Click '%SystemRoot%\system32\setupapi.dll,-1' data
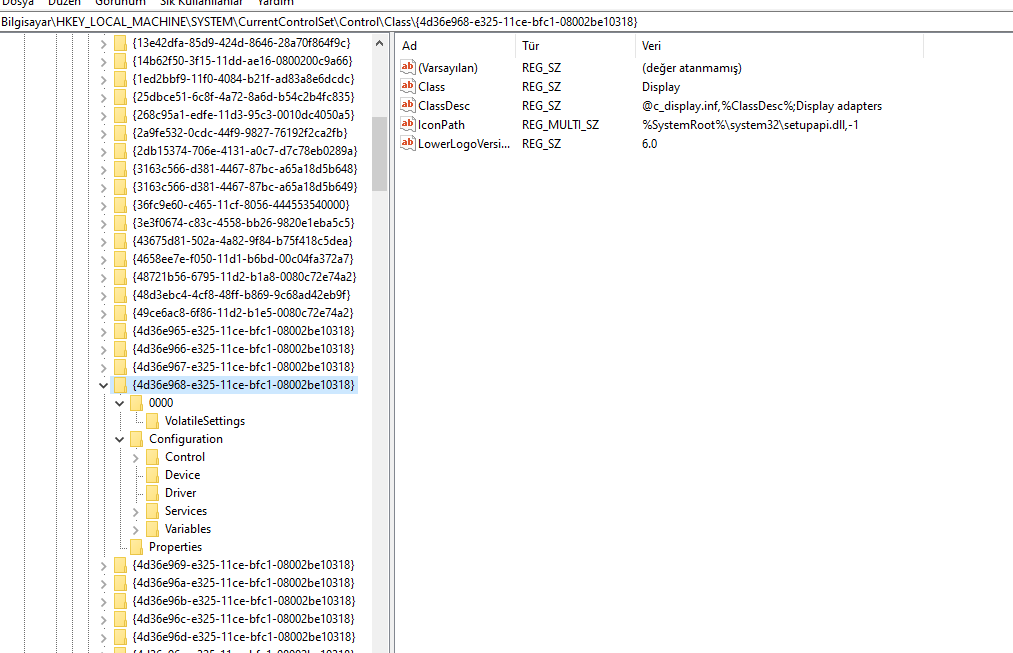Viewport: 1013px width, 653px height. [x=750, y=125]
